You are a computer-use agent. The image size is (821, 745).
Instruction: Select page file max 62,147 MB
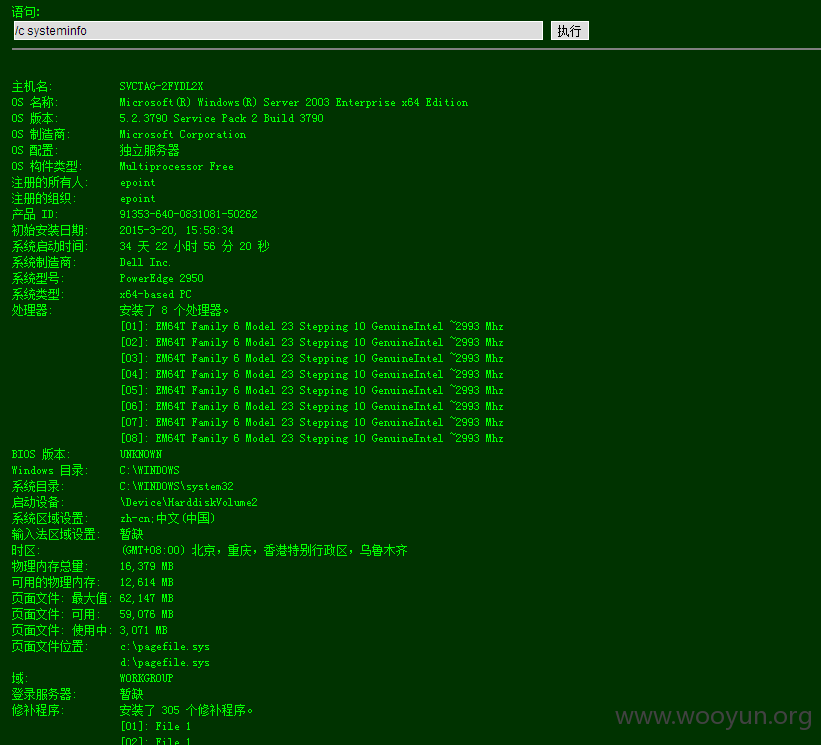(147, 598)
